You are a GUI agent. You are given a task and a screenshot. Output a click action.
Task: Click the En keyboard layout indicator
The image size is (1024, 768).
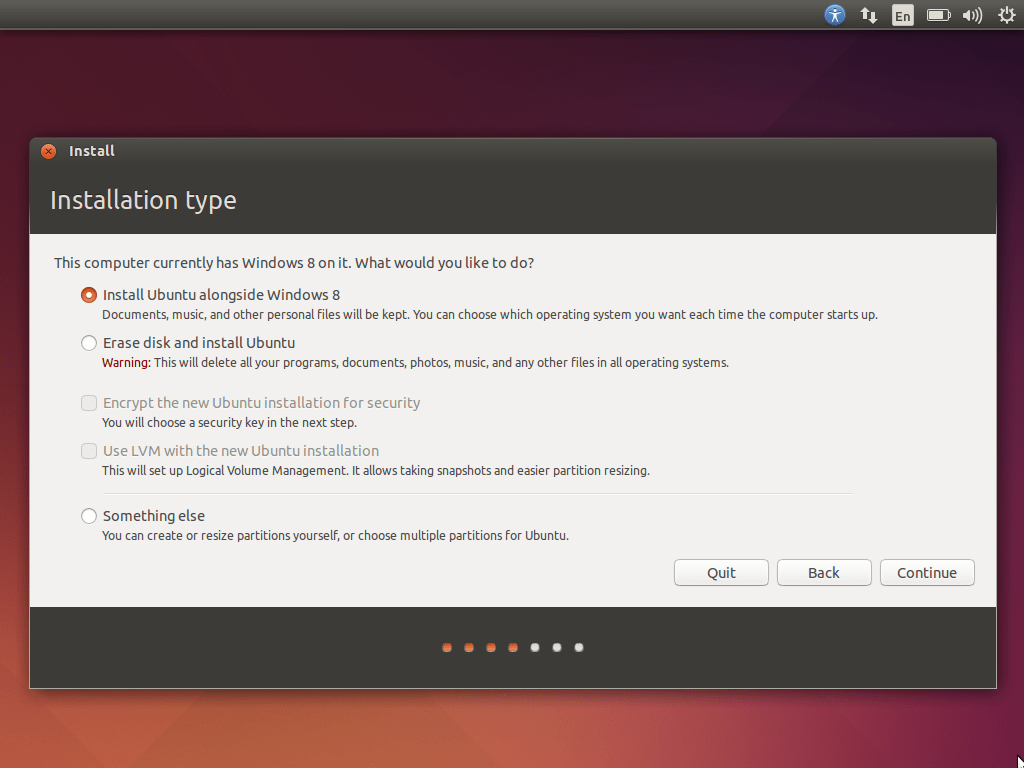coord(902,14)
